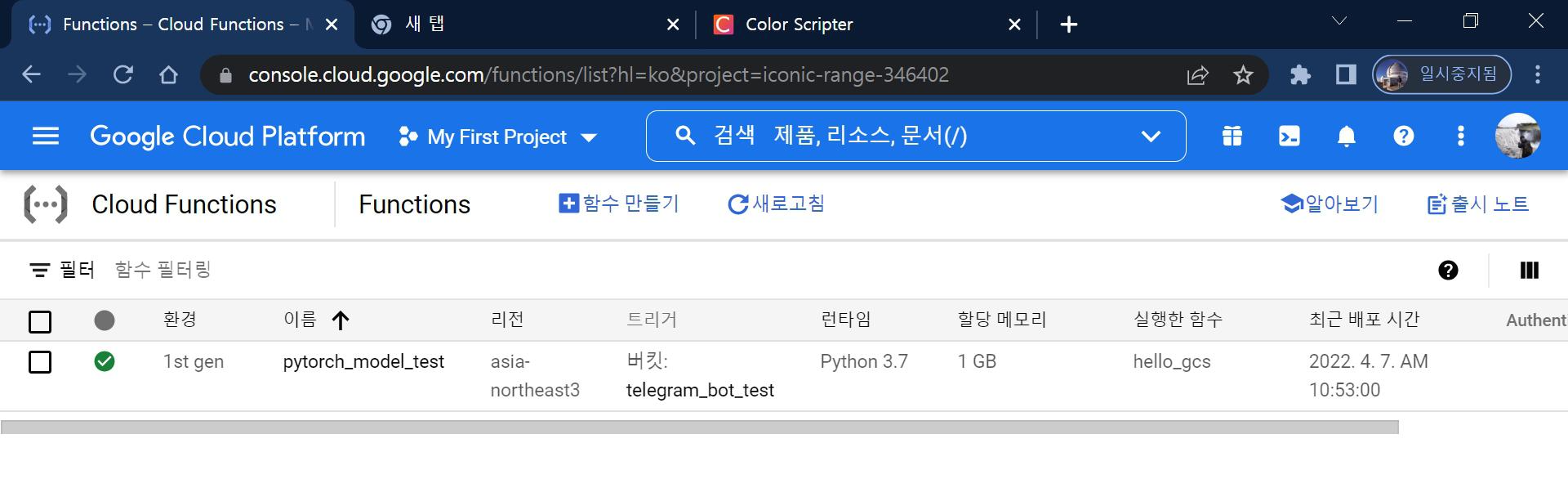Click the 리전 column header
Screen dimensions: 1568x497
(507, 320)
